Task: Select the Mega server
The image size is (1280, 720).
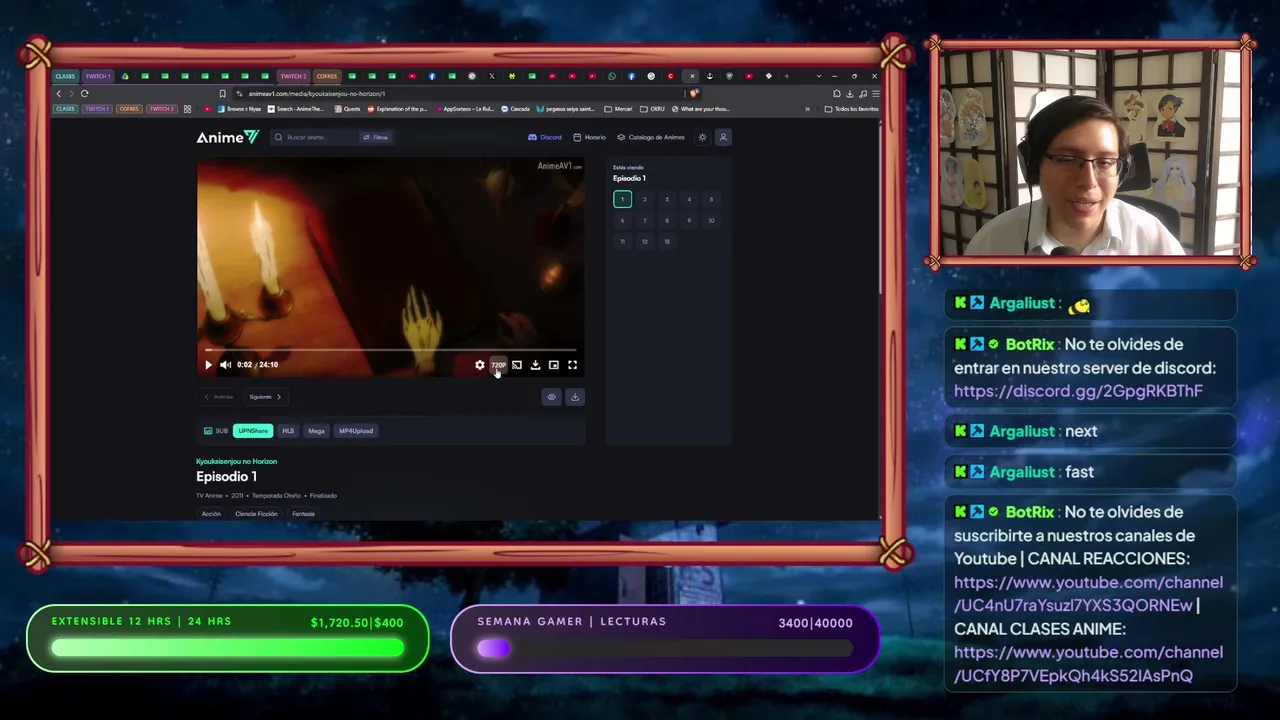Action: [316, 431]
